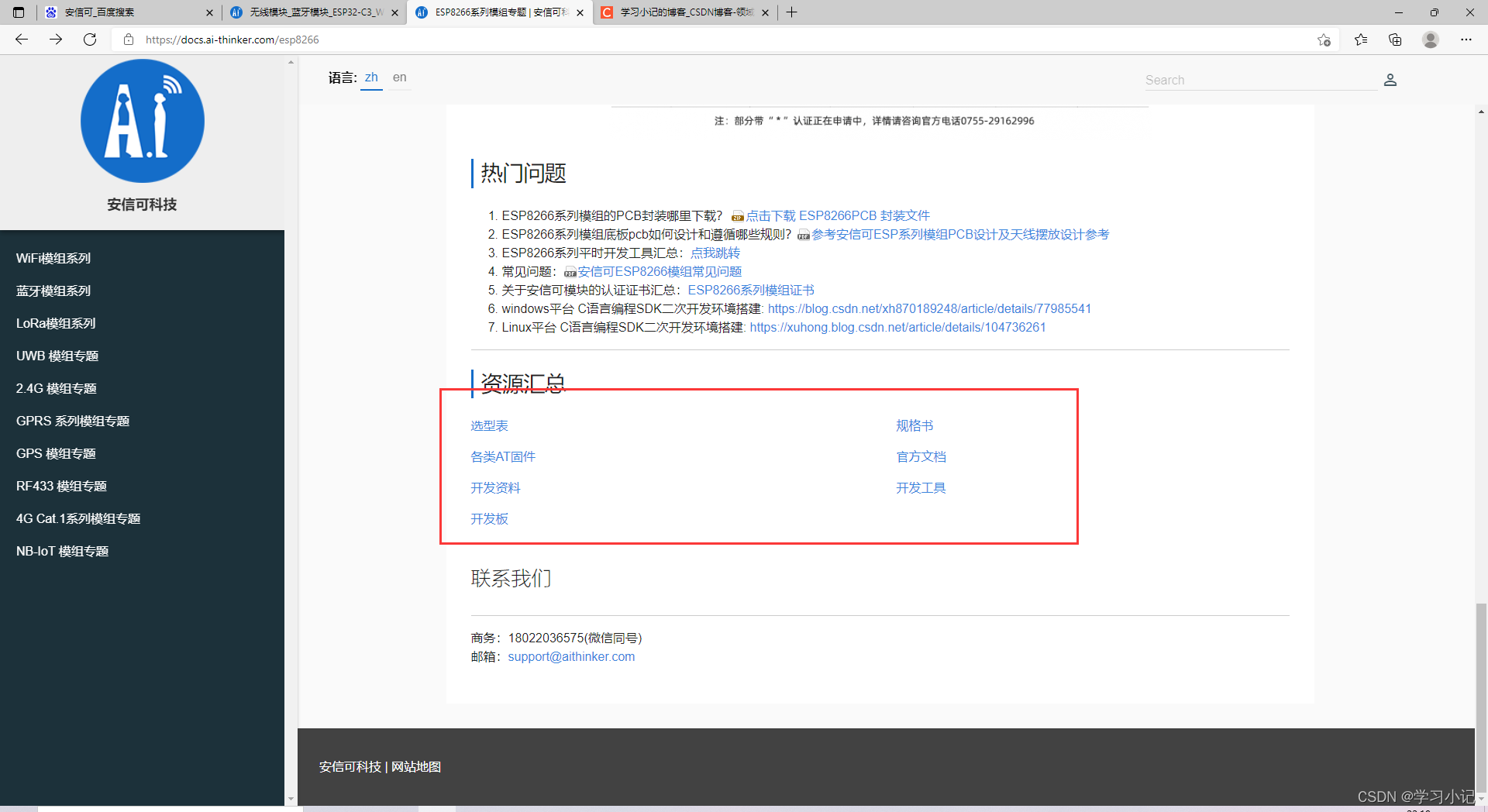Open the Collections icon
Viewport: 1488px width, 812px height.
[x=1395, y=40]
